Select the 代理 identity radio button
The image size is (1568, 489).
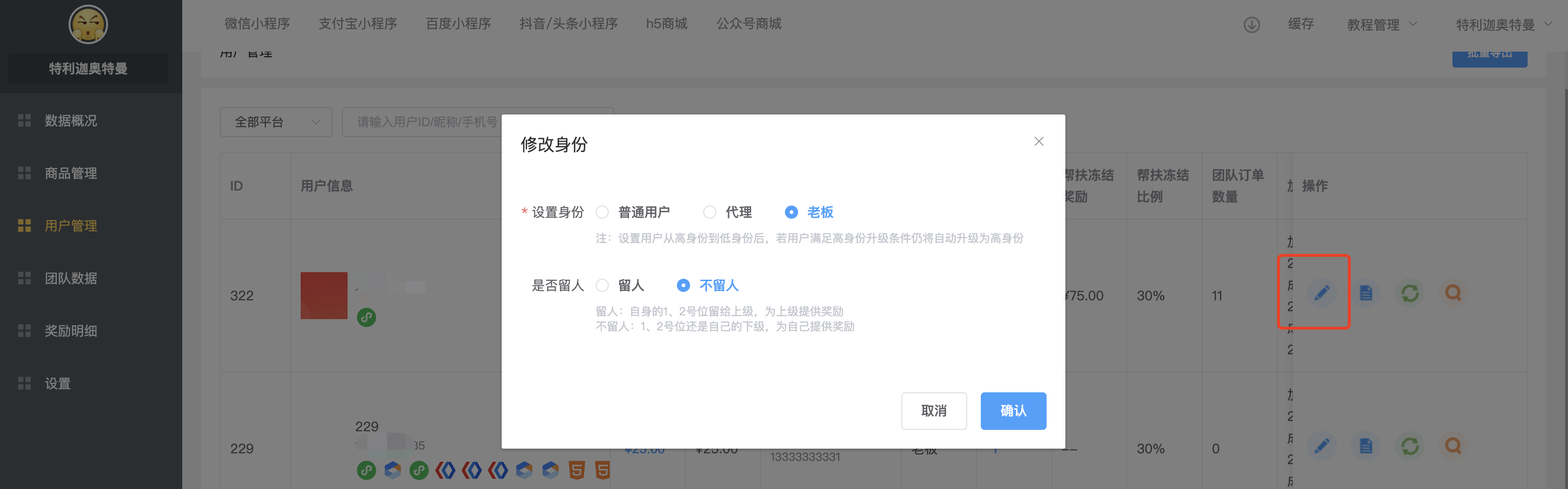click(709, 212)
